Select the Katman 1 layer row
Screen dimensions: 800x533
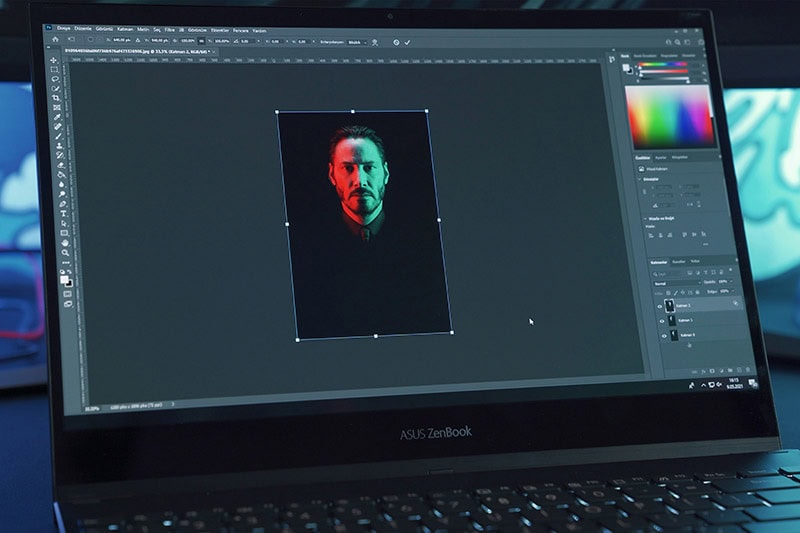[x=702, y=321]
